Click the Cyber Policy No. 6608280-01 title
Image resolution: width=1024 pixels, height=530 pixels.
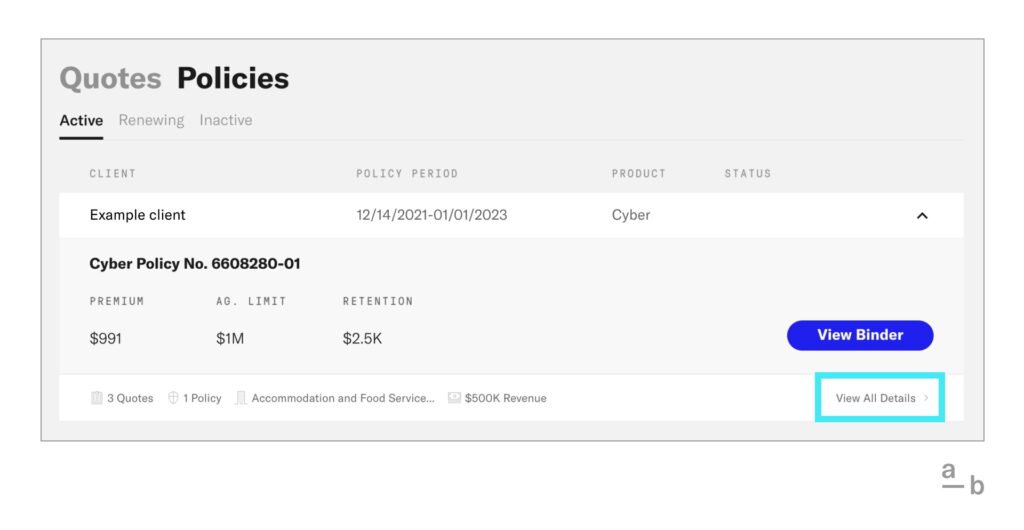coord(195,264)
